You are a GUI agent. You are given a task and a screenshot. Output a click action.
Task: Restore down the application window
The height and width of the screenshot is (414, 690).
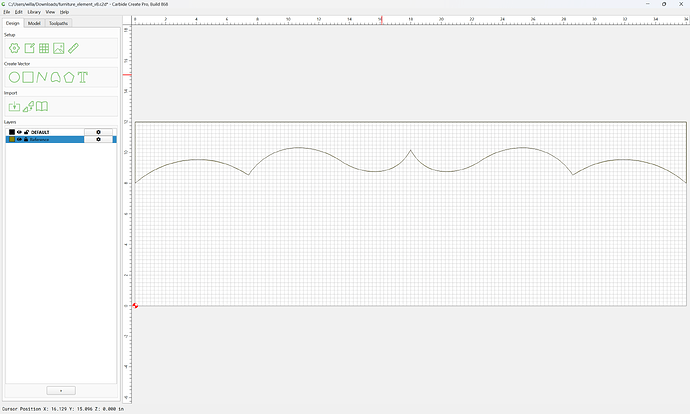coord(664,4)
